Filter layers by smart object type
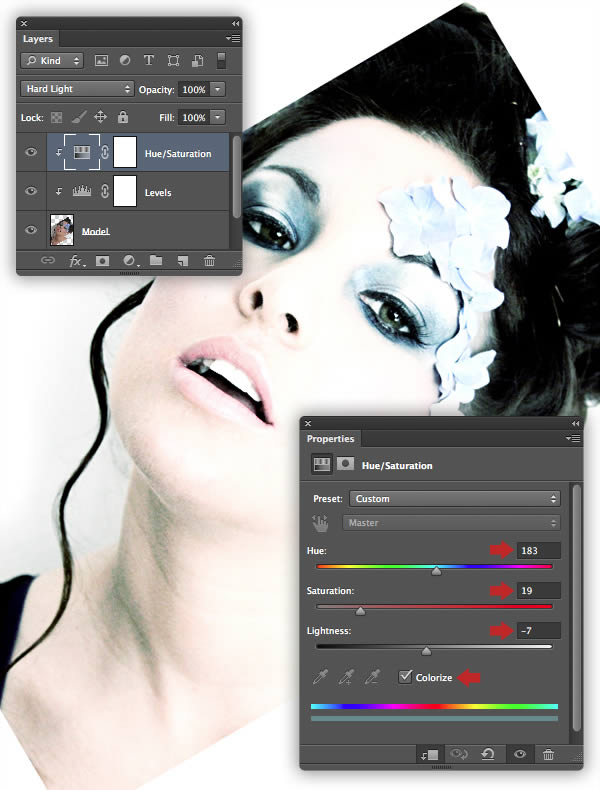600x790 pixels. [197, 61]
